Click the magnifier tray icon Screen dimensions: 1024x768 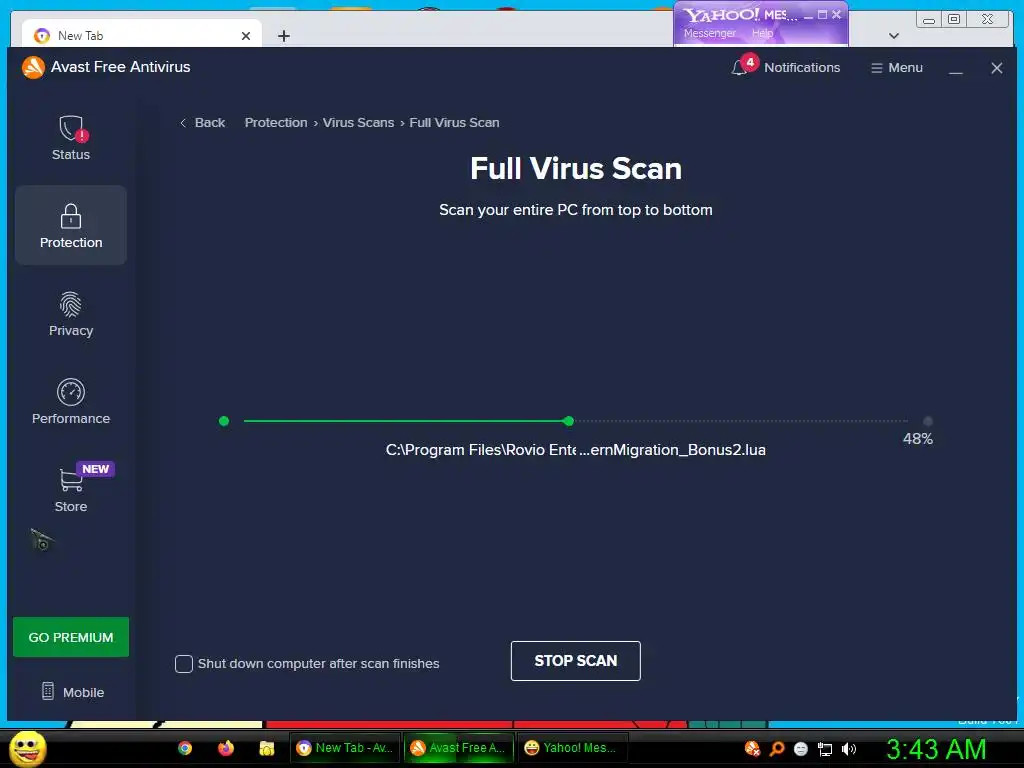coord(776,748)
